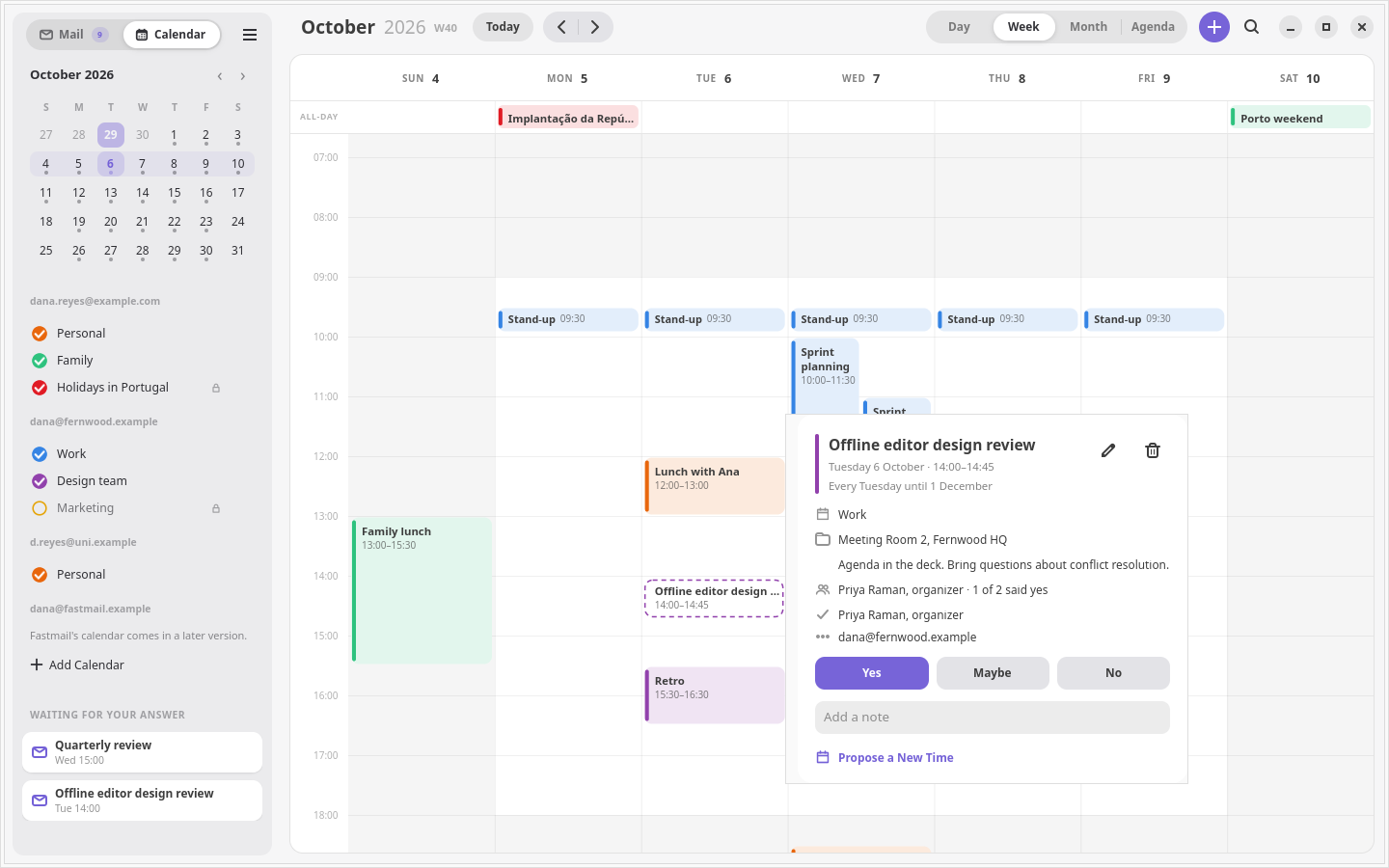Click the lock icon beside Holidays in Portugal
1389x868 pixels.
216,388
